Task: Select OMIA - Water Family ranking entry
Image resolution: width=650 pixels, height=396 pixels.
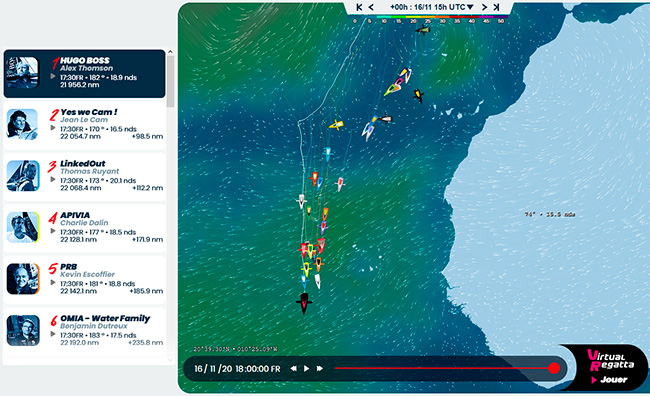Action: (85, 331)
